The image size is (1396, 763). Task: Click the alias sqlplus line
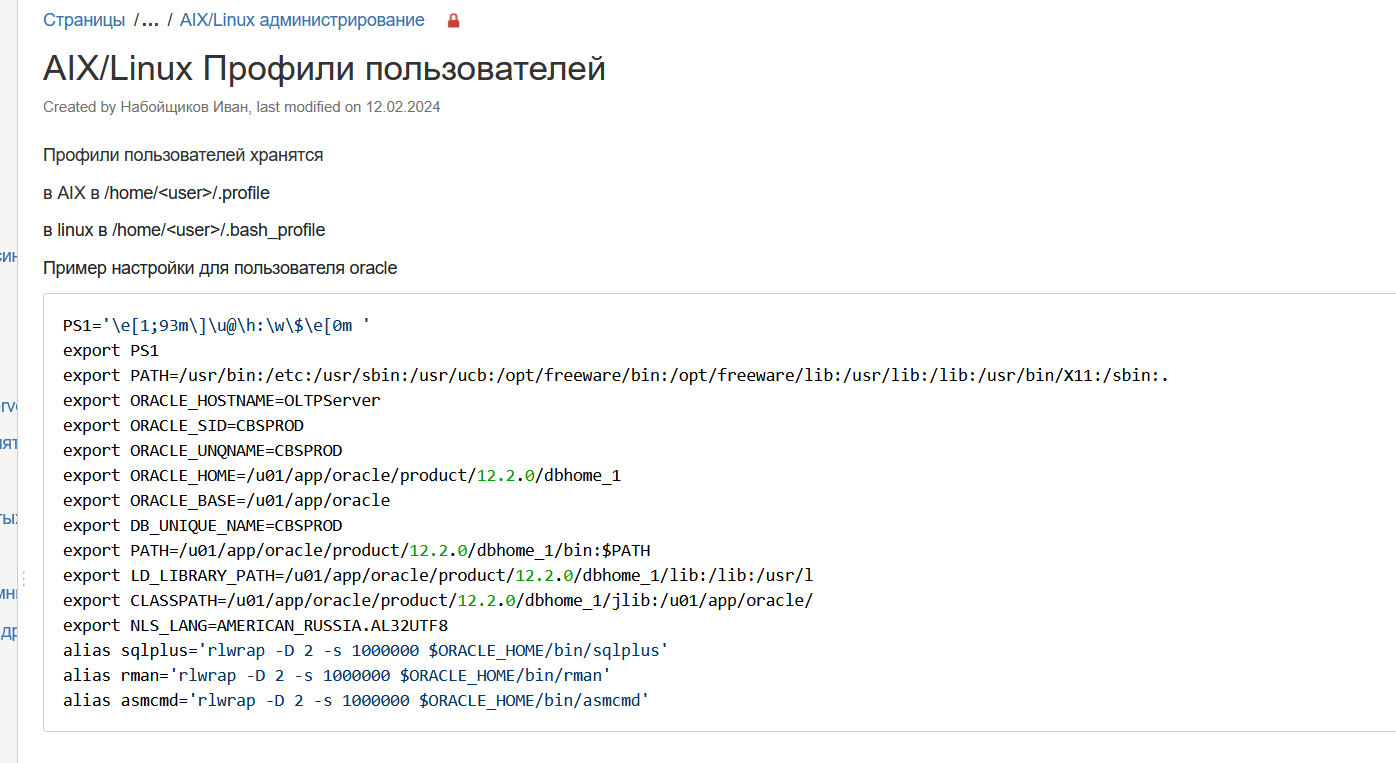tap(365, 650)
